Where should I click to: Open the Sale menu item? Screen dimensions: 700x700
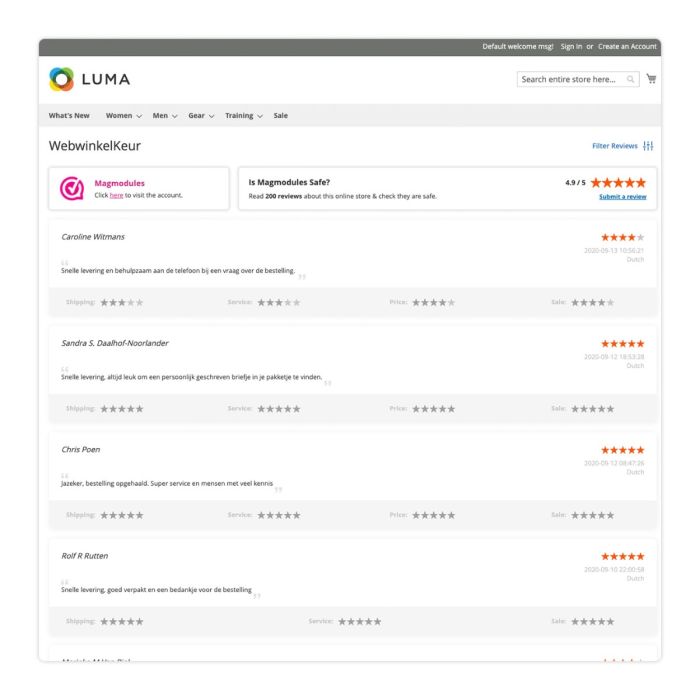tap(280, 115)
